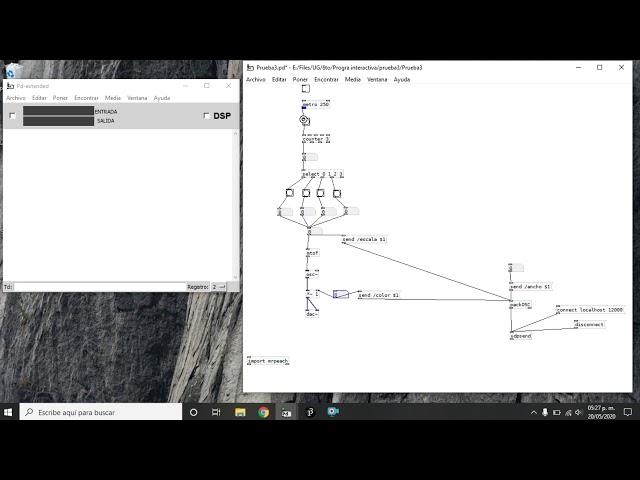
Task: Select the osc~ object
Action: [312, 274]
